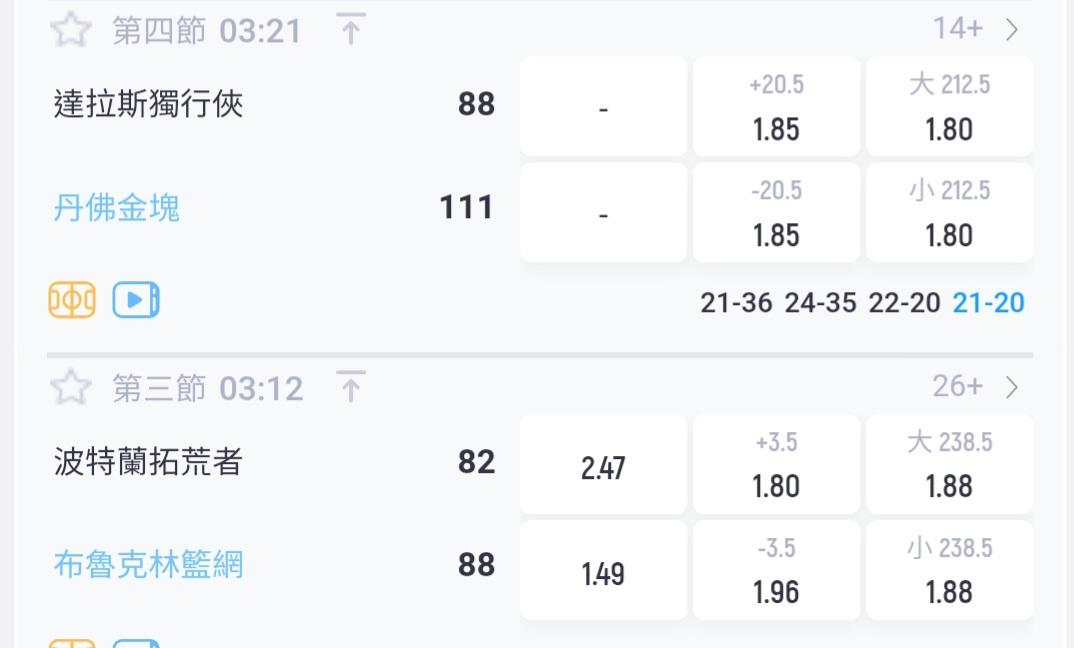Pick Portland moneyline odds 2.47

603,464
